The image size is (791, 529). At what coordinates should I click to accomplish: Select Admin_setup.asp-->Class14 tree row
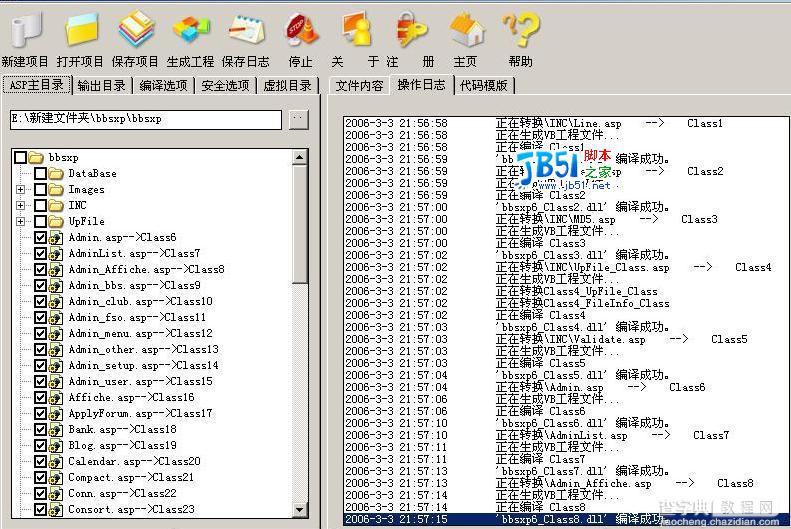144,366
